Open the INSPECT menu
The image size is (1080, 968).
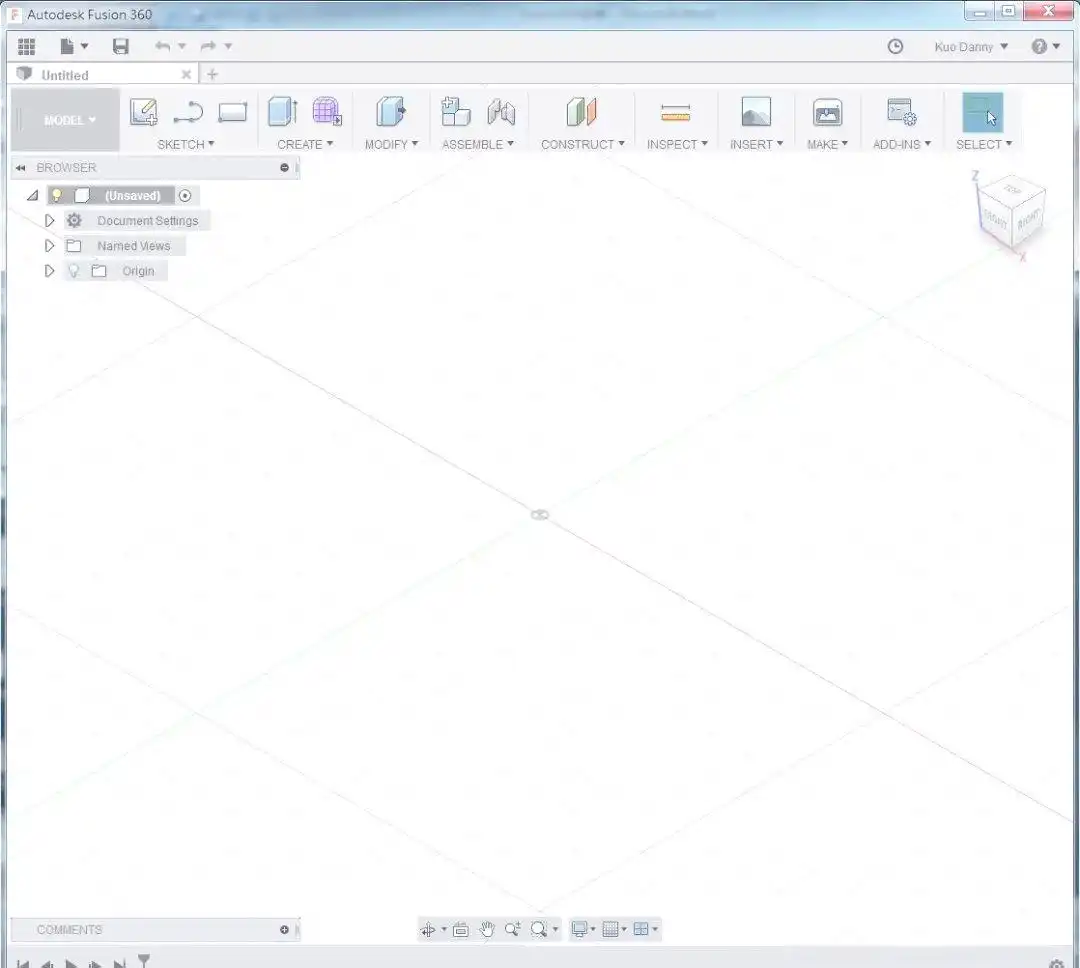coord(677,144)
